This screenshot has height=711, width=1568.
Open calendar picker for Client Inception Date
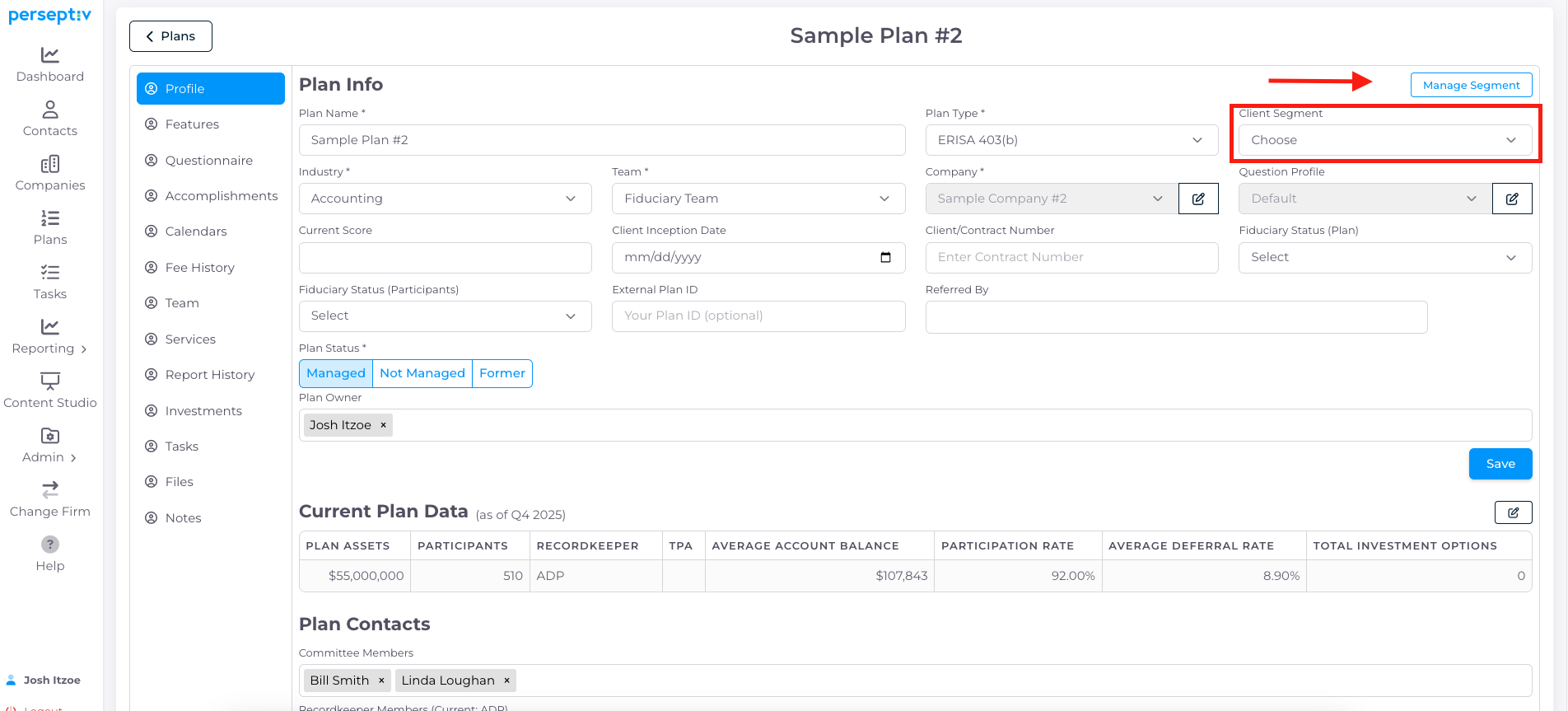tap(885, 257)
